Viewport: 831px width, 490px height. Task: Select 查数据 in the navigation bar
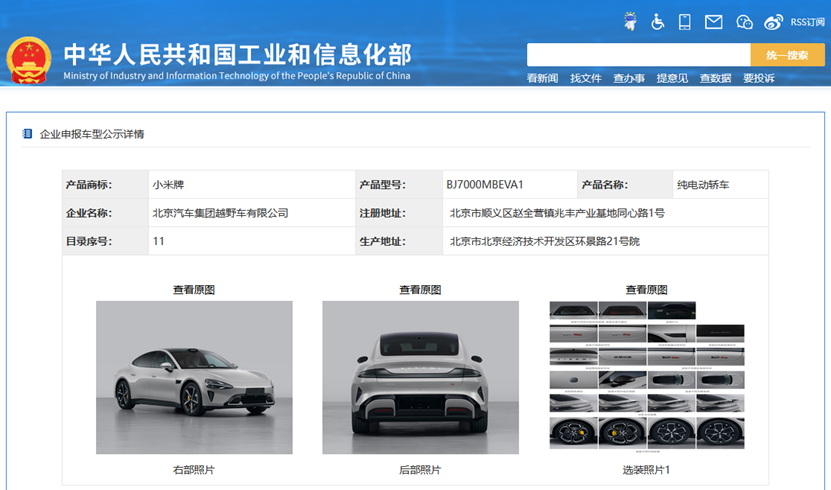(x=715, y=78)
